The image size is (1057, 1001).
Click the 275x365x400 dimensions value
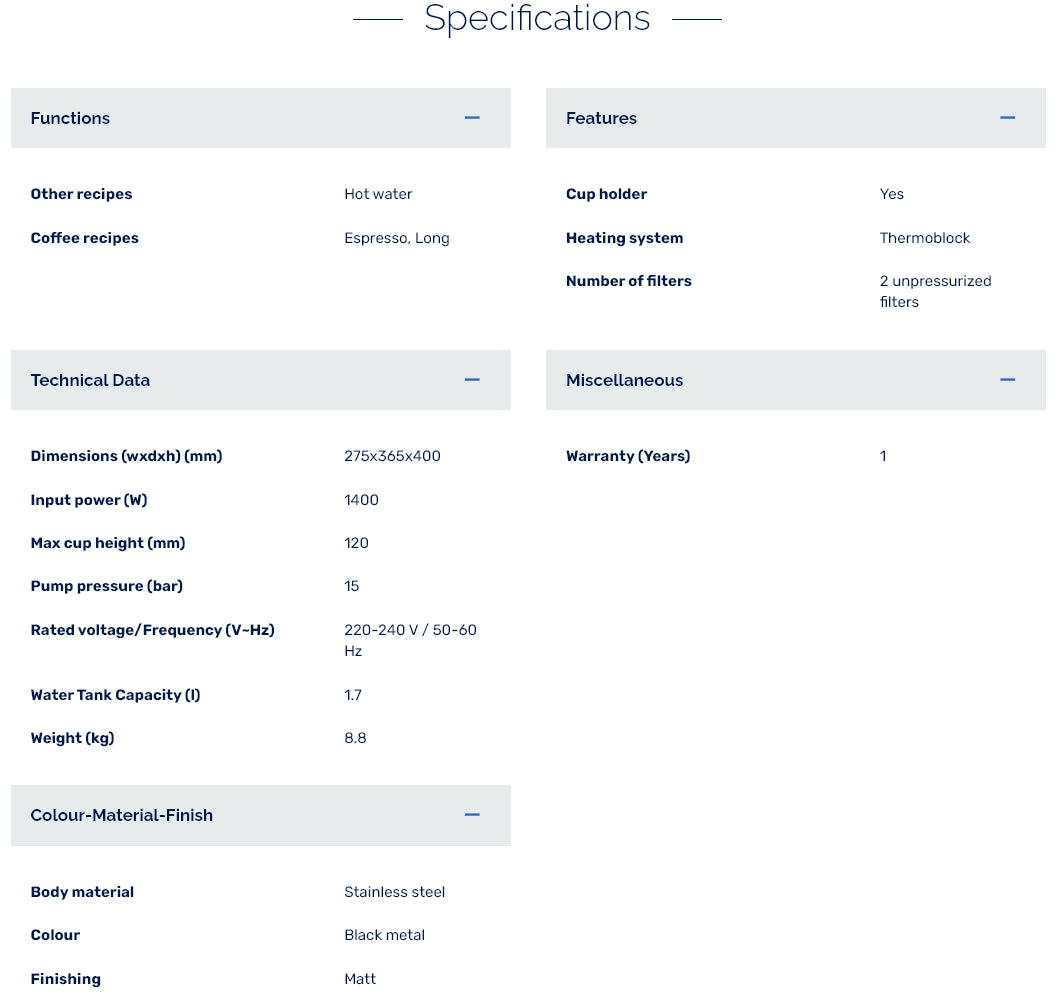(x=392, y=456)
